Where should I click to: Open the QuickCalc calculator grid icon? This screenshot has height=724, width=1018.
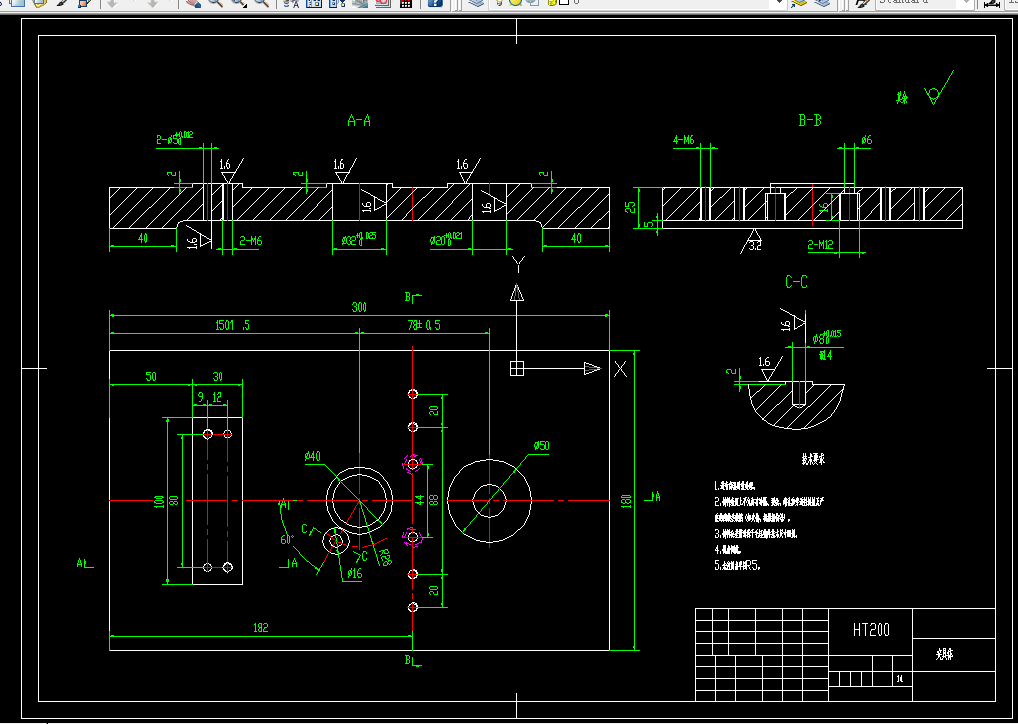click(406, 3)
